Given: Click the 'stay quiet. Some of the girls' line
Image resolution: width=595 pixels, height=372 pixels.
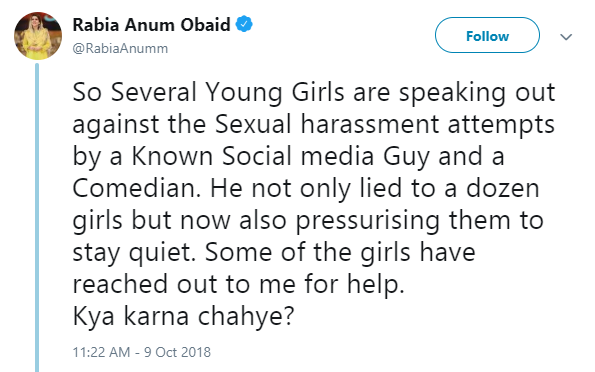Looking at the screenshot, I should [274, 252].
